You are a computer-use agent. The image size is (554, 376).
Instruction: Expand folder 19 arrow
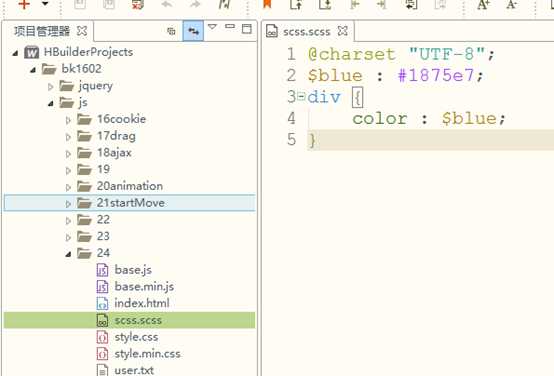(68, 170)
